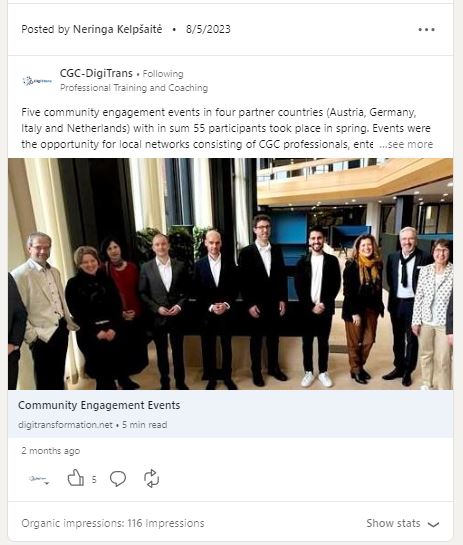Open the CGC-DigiTrans page name

[x=96, y=73]
